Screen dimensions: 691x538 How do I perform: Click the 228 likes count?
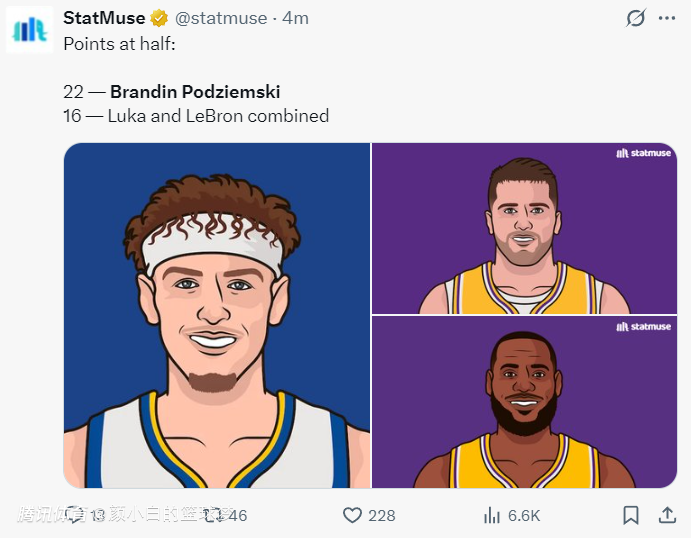(382, 516)
